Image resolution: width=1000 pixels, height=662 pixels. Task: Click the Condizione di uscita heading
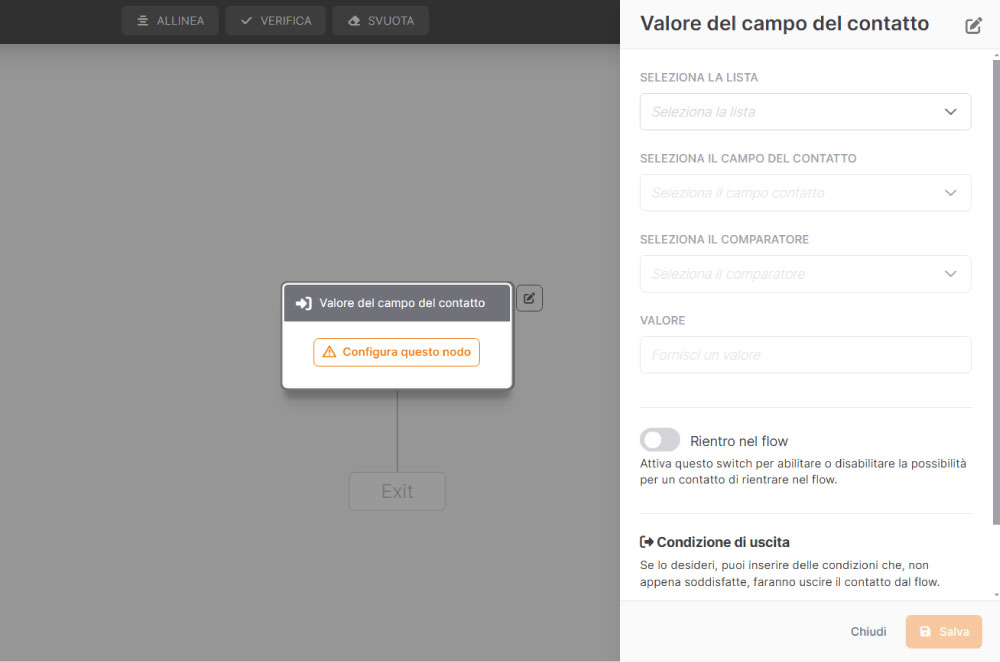(715, 542)
